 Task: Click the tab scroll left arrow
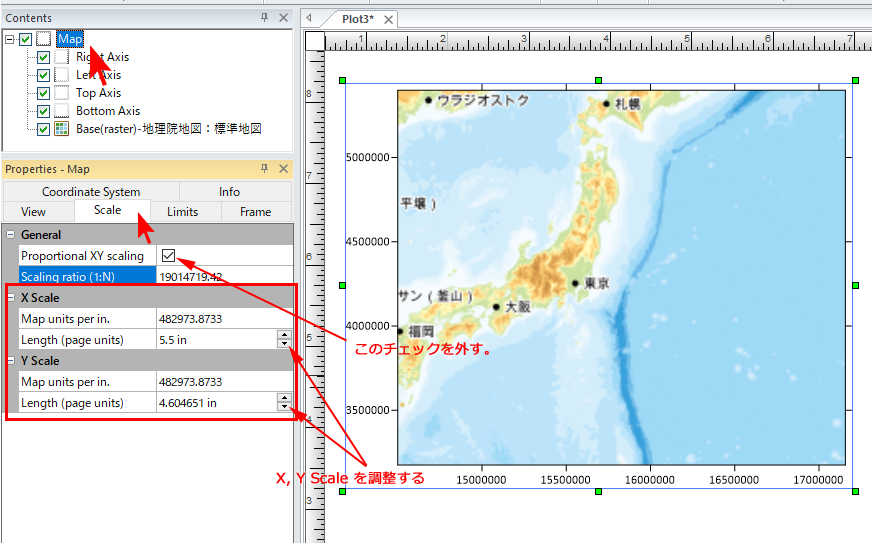pyautogui.click(x=309, y=18)
